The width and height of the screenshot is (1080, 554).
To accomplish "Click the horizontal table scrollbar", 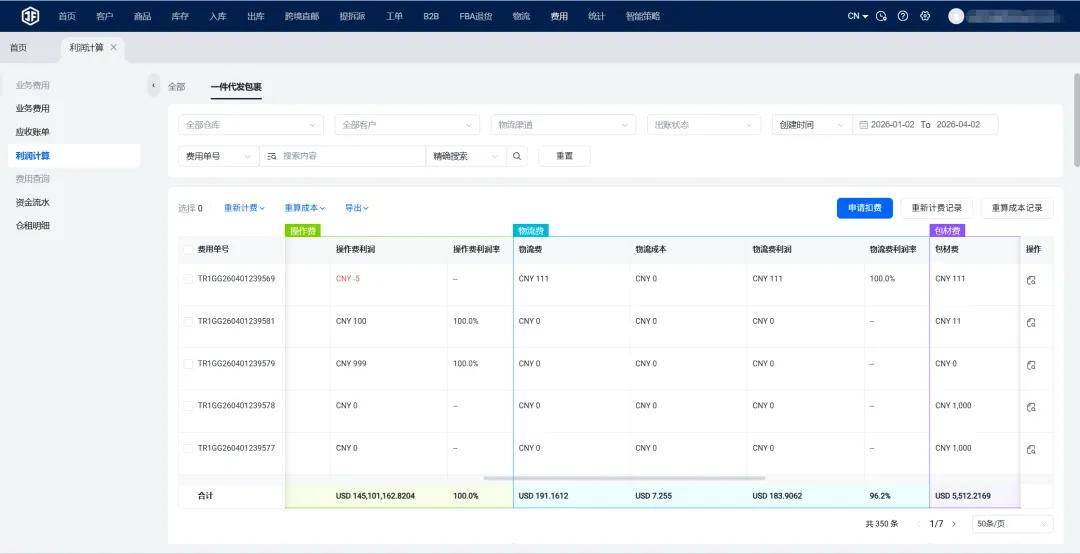I will 623,478.
